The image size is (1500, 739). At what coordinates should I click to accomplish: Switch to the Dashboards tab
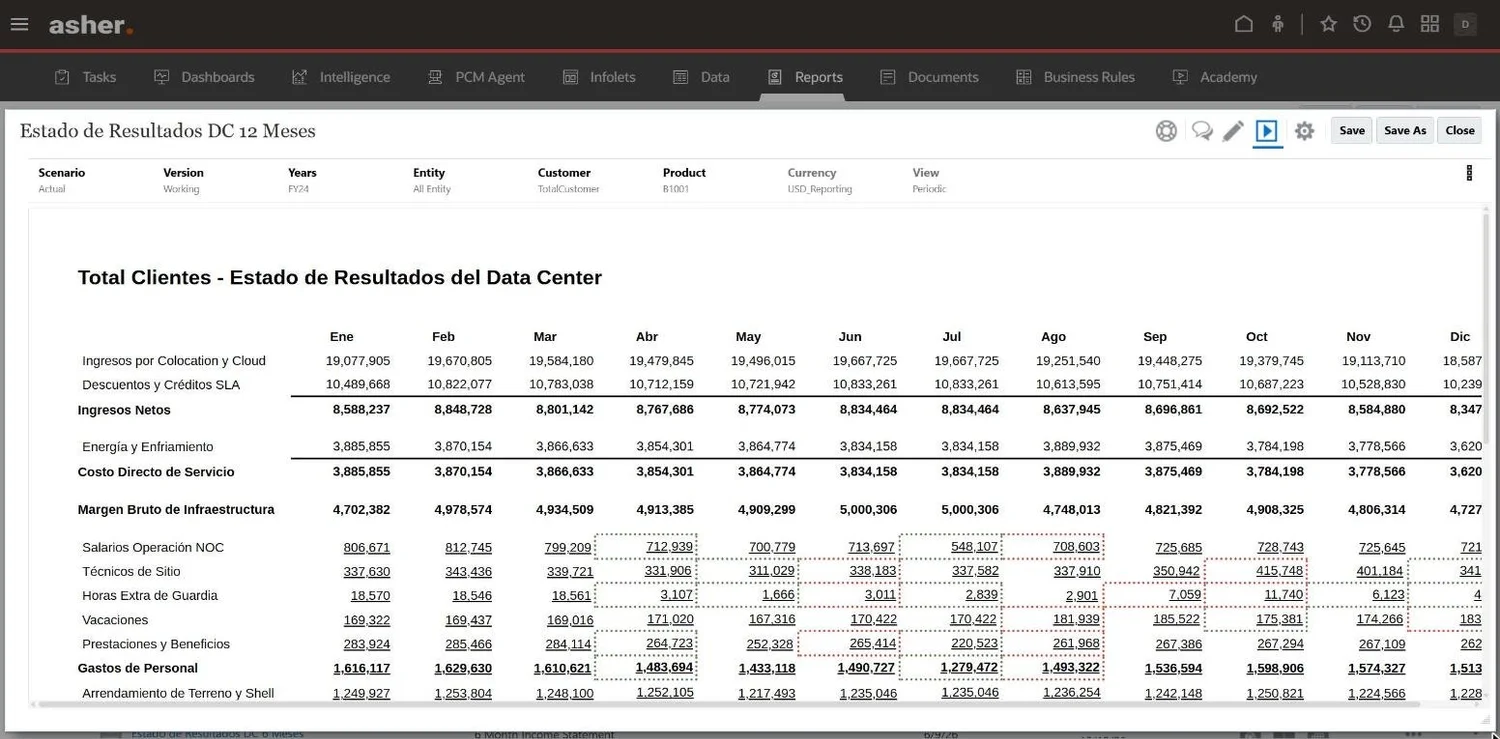[204, 77]
